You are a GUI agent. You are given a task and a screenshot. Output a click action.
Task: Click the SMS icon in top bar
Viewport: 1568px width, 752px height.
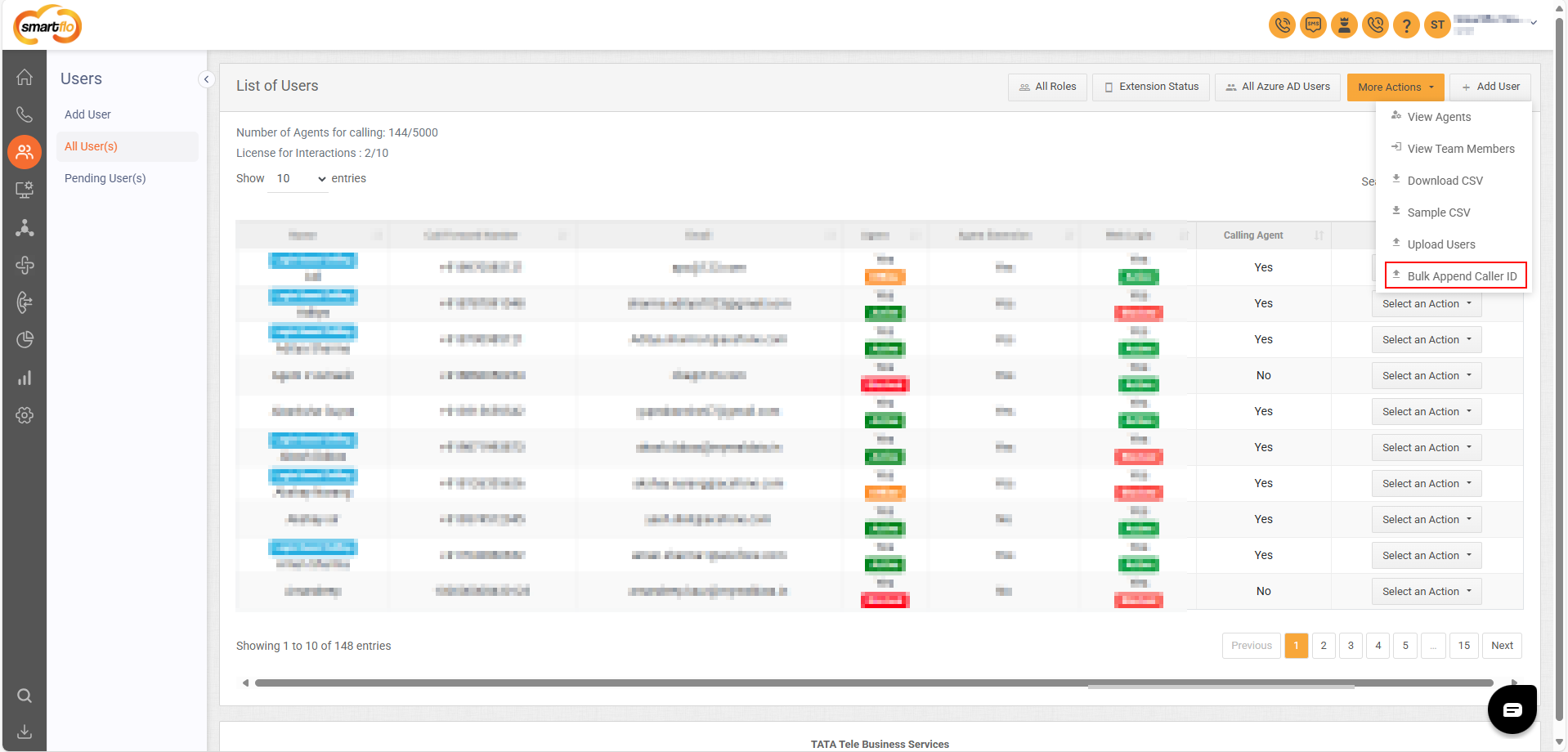pos(1313,25)
